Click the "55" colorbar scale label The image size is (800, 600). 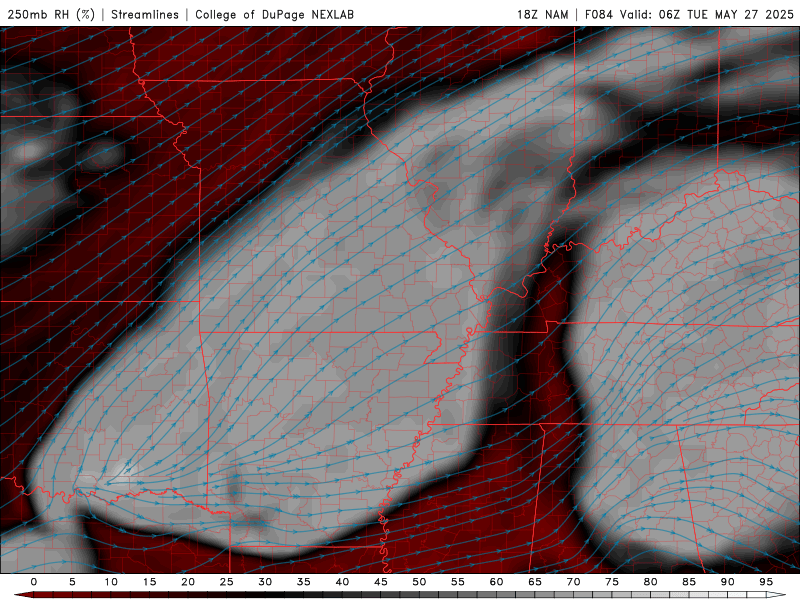point(458,582)
